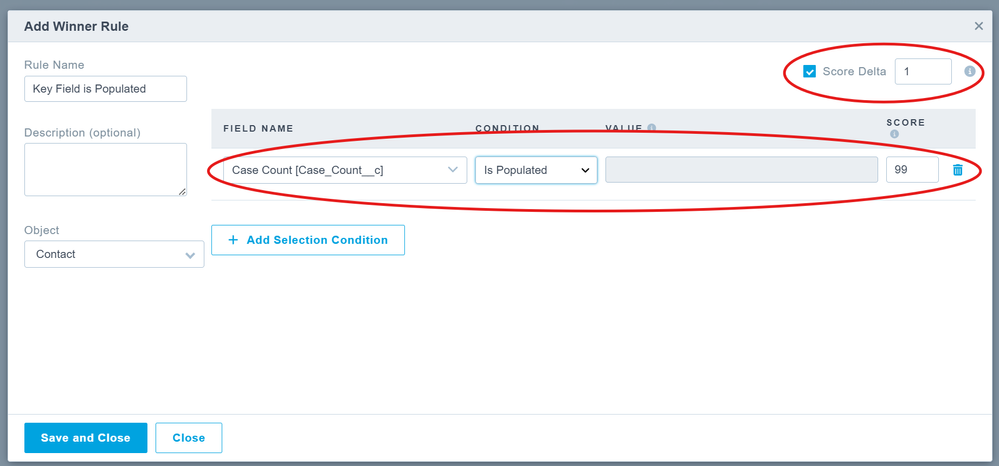
Task: Expand the Is Populated condition dropdown
Action: click(536, 170)
